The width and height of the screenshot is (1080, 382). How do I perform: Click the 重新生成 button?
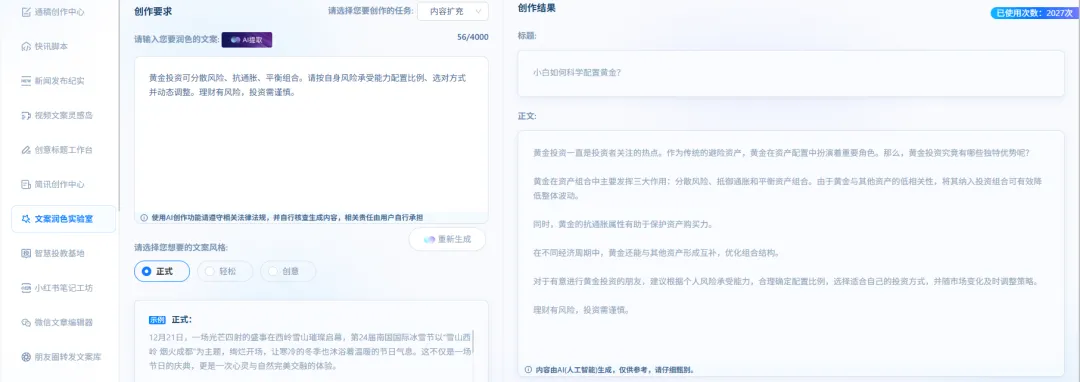447,239
